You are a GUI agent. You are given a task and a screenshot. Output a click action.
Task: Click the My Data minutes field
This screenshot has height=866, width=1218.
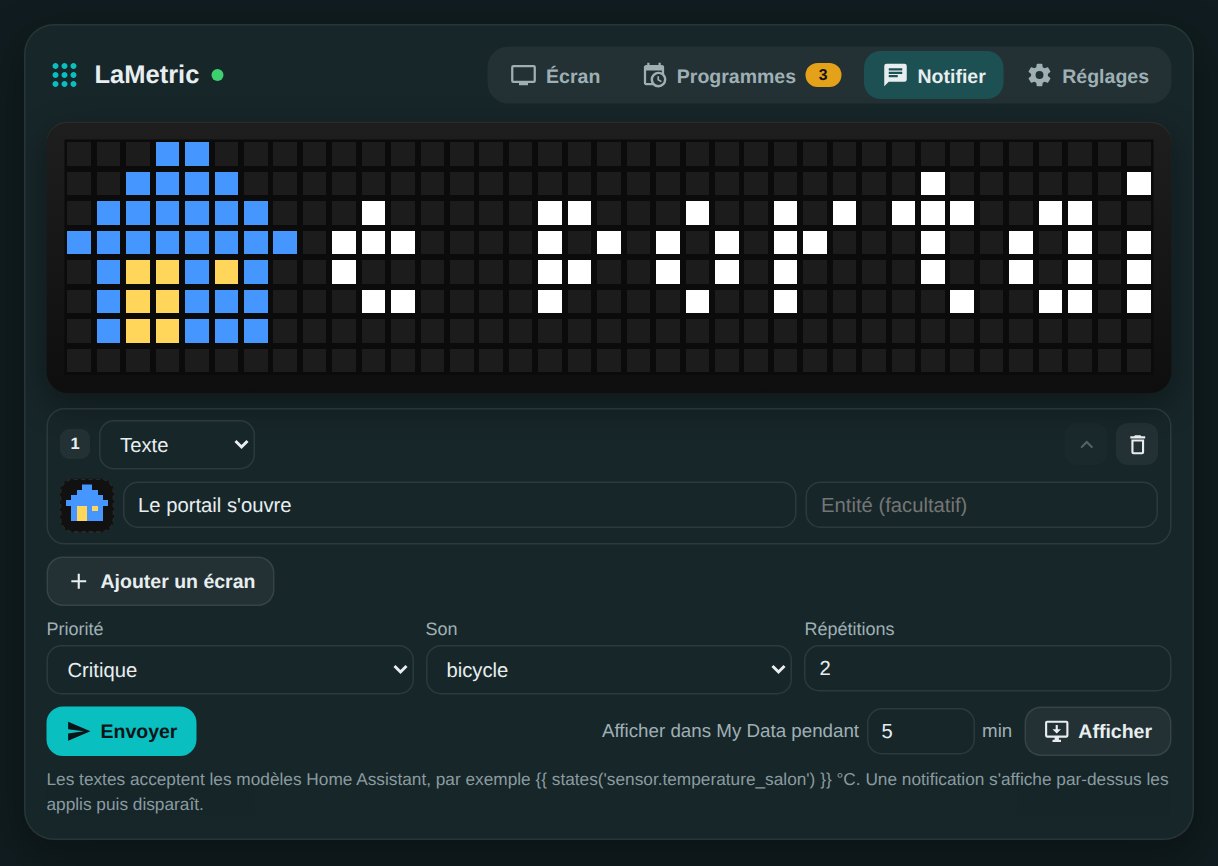point(920,731)
